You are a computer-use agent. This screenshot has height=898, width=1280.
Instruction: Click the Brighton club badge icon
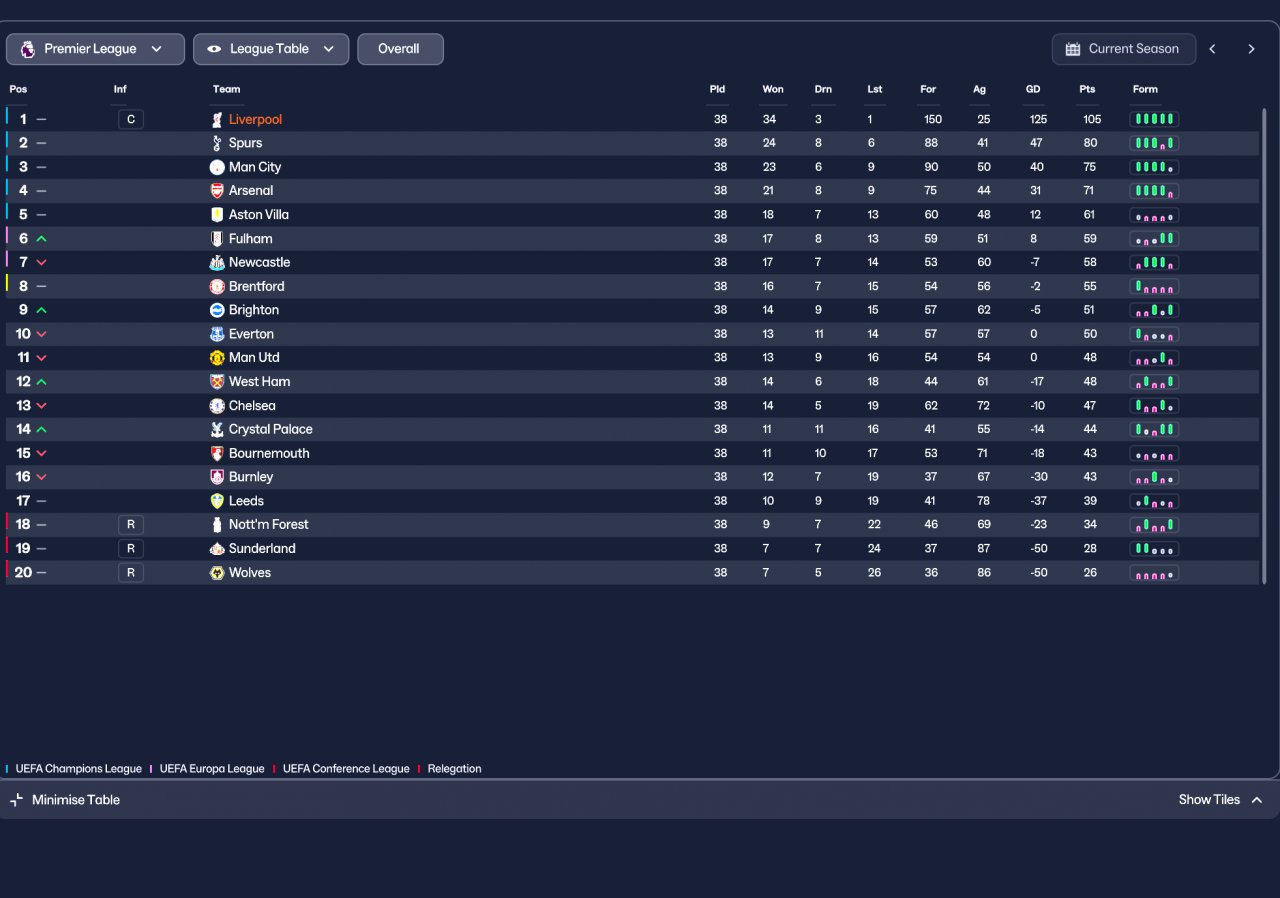tap(217, 310)
